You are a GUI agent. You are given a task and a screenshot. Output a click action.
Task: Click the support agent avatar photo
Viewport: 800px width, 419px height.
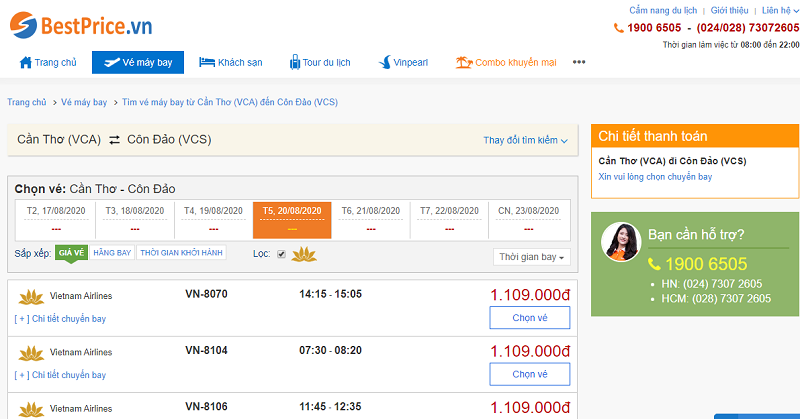tap(620, 241)
